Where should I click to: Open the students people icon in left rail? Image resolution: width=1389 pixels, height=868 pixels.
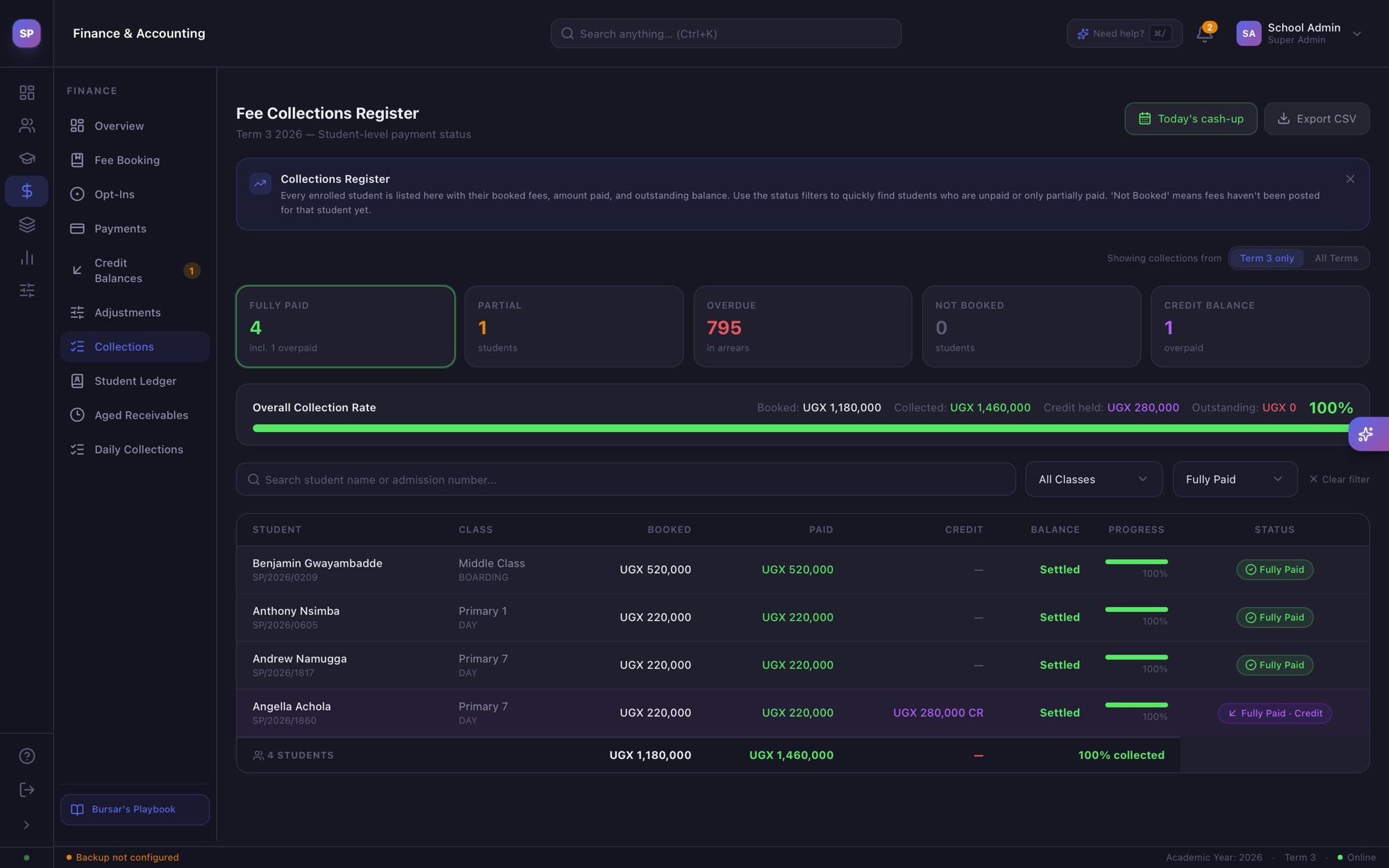(26, 126)
